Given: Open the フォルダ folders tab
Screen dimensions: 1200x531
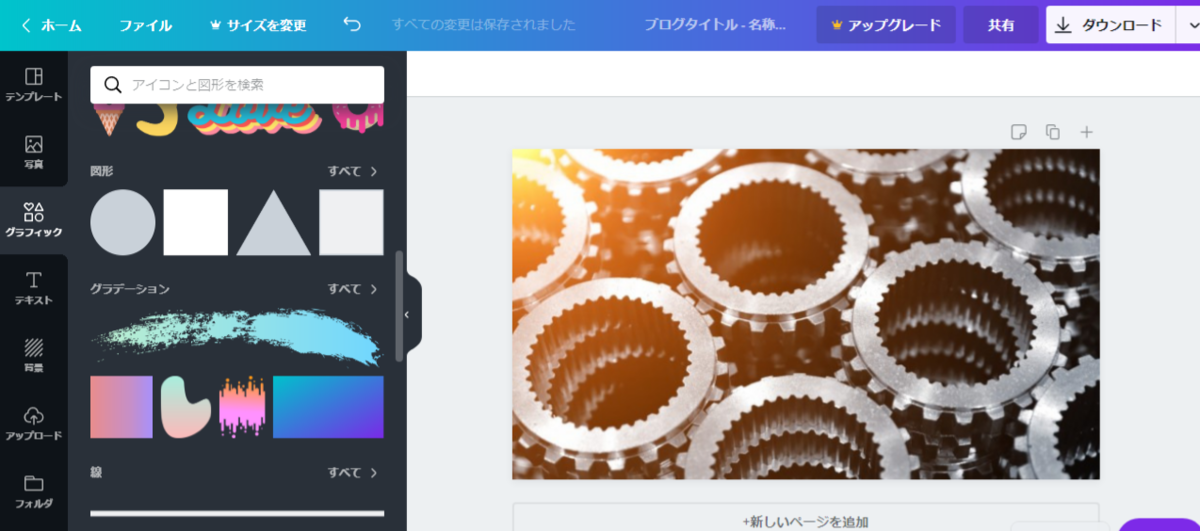Looking at the screenshot, I should pyautogui.click(x=34, y=491).
